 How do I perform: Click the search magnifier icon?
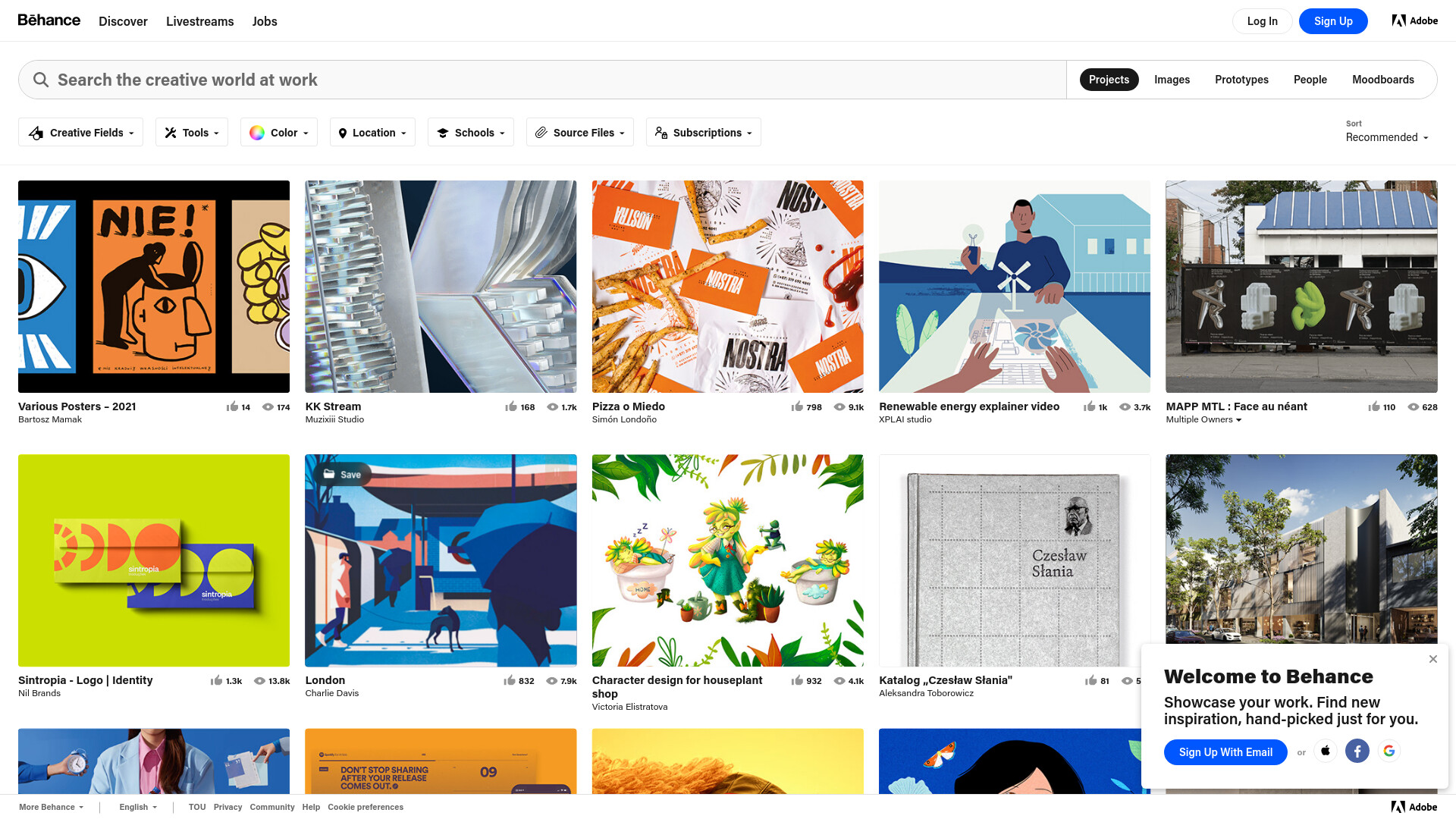pyautogui.click(x=41, y=80)
